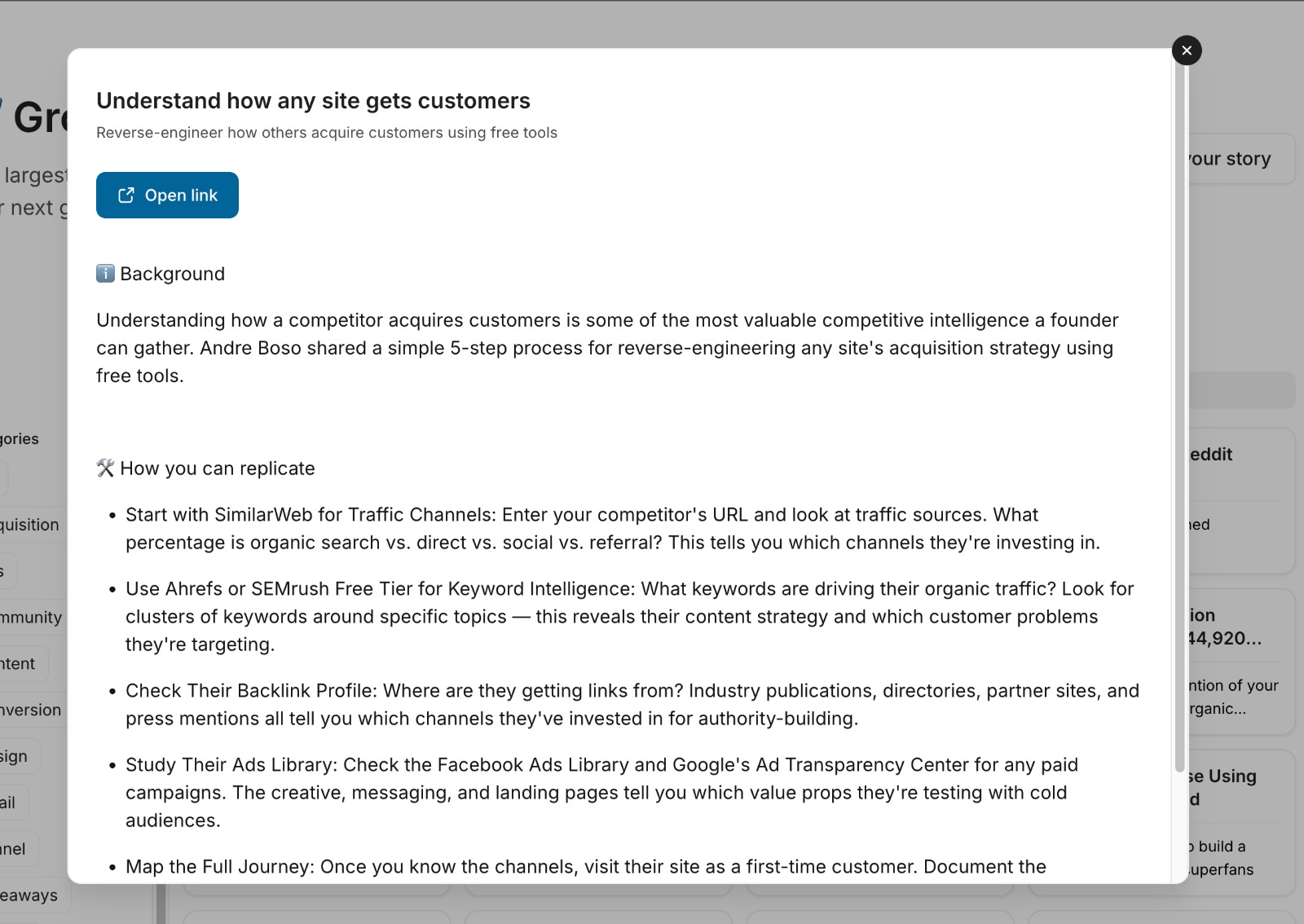Click the 'Reverse-engineer how others acquire customers' subtitle

coord(327,133)
